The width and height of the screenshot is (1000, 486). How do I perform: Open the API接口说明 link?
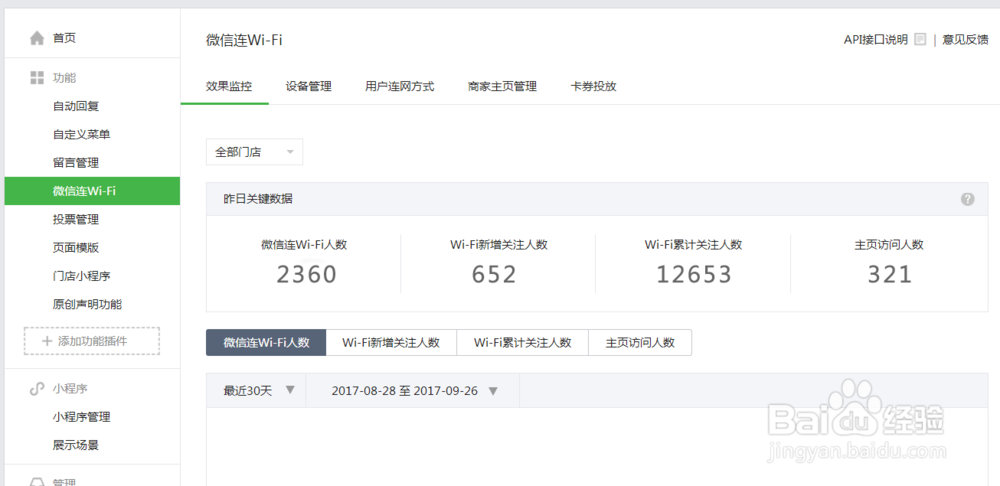coord(876,40)
